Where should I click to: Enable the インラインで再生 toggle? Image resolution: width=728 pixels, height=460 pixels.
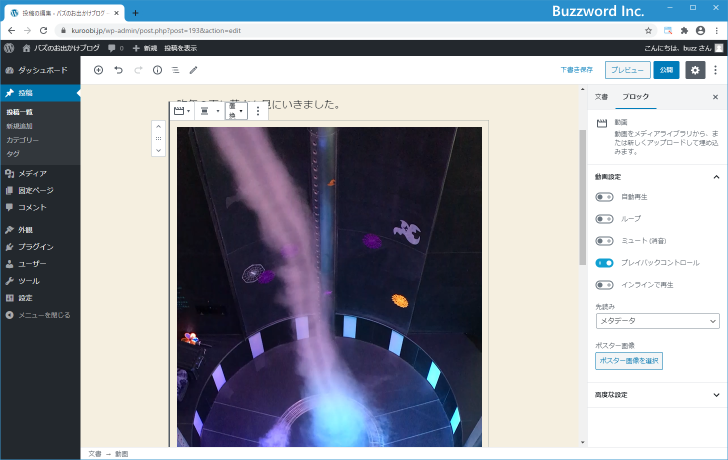[x=604, y=285]
